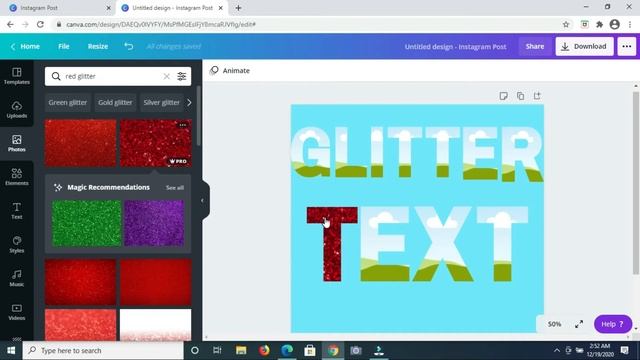This screenshot has height=360, width=640.
Task: Click the Windows taskbar search box
Action: pyautogui.click(x=103, y=351)
